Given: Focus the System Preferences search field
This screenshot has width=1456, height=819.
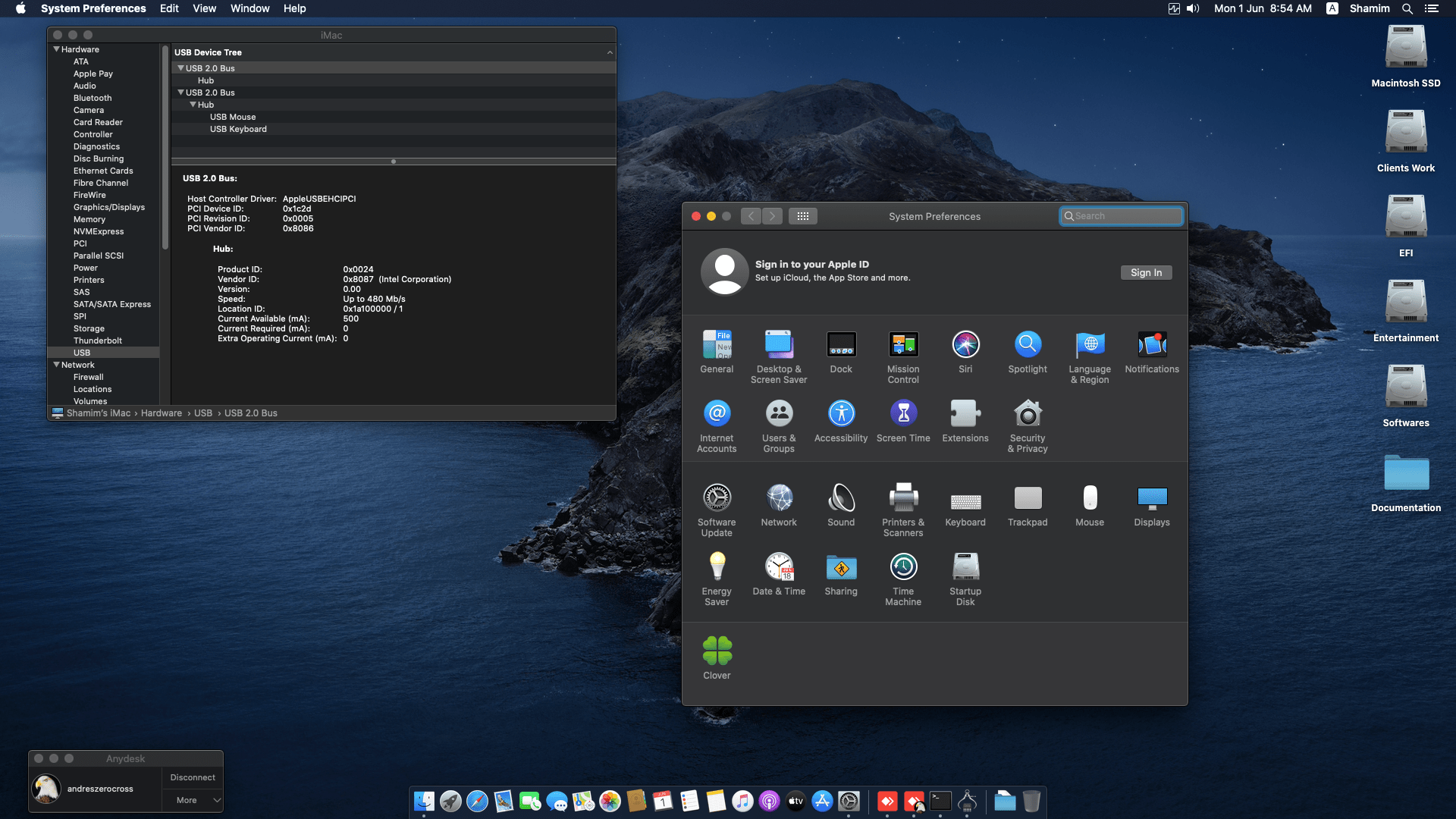Looking at the screenshot, I should pyautogui.click(x=1121, y=216).
